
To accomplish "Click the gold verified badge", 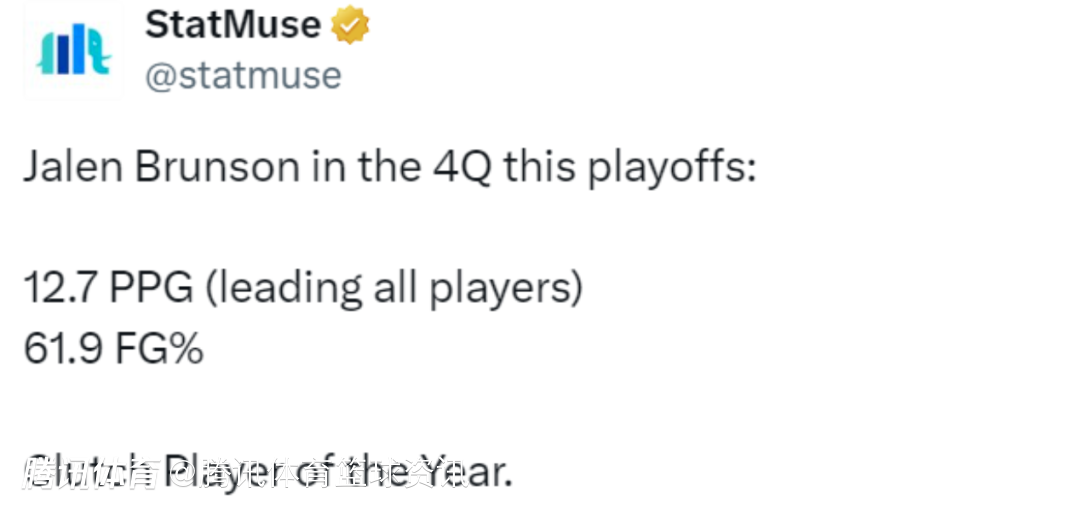I will pyautogui.click(x=350, y=27).
